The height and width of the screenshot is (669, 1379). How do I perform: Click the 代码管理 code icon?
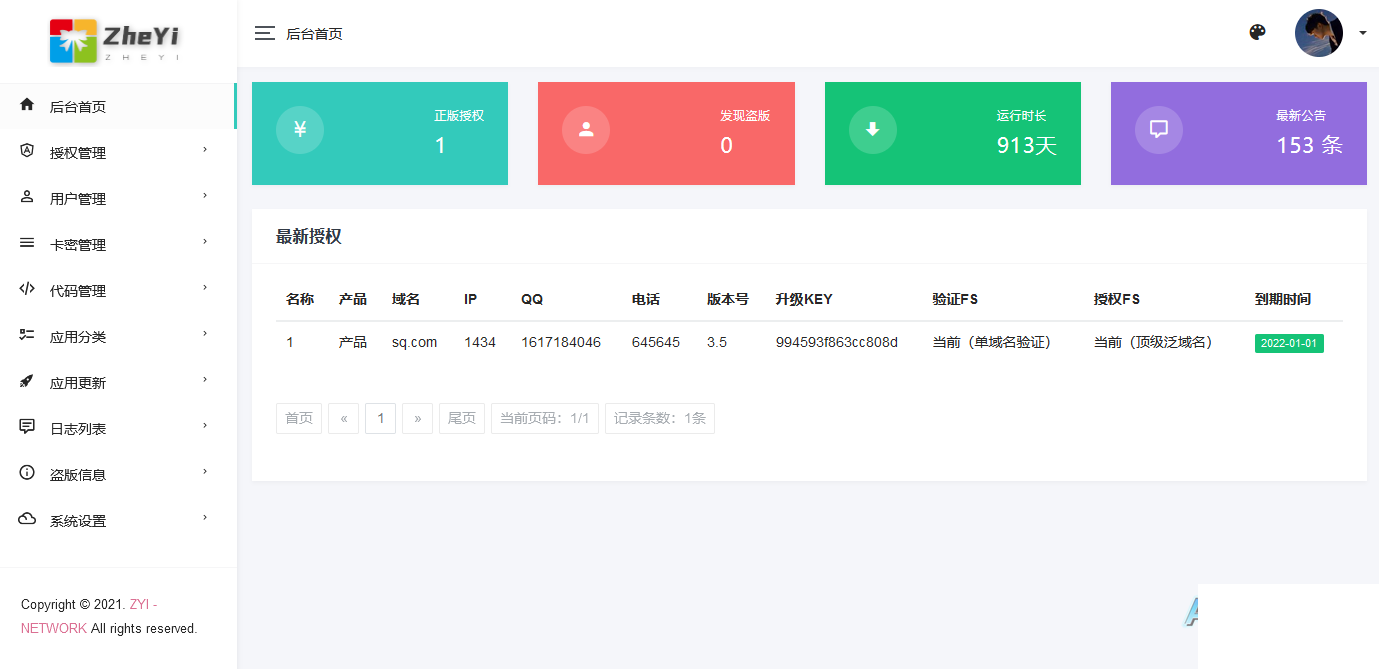coord(27,290)
